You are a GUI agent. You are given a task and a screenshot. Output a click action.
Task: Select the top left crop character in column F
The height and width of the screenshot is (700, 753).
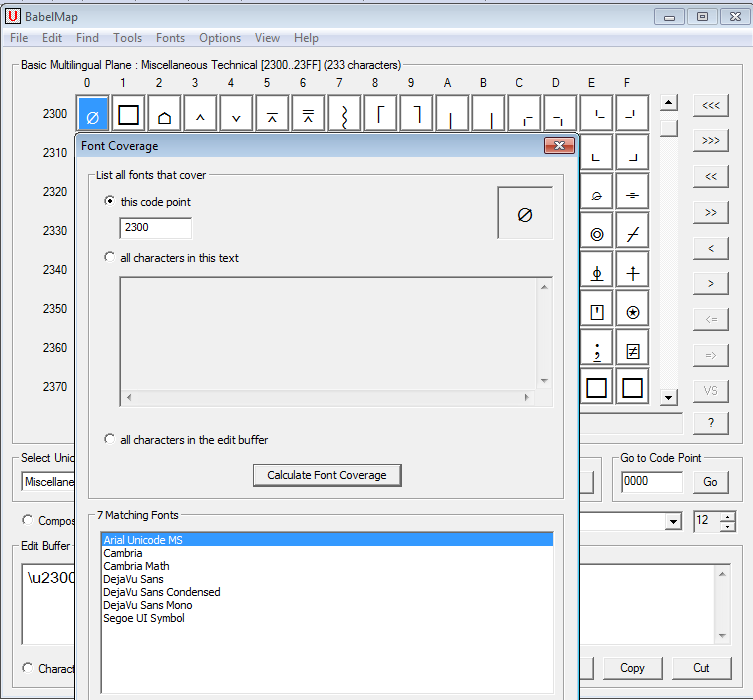[632, 114]
